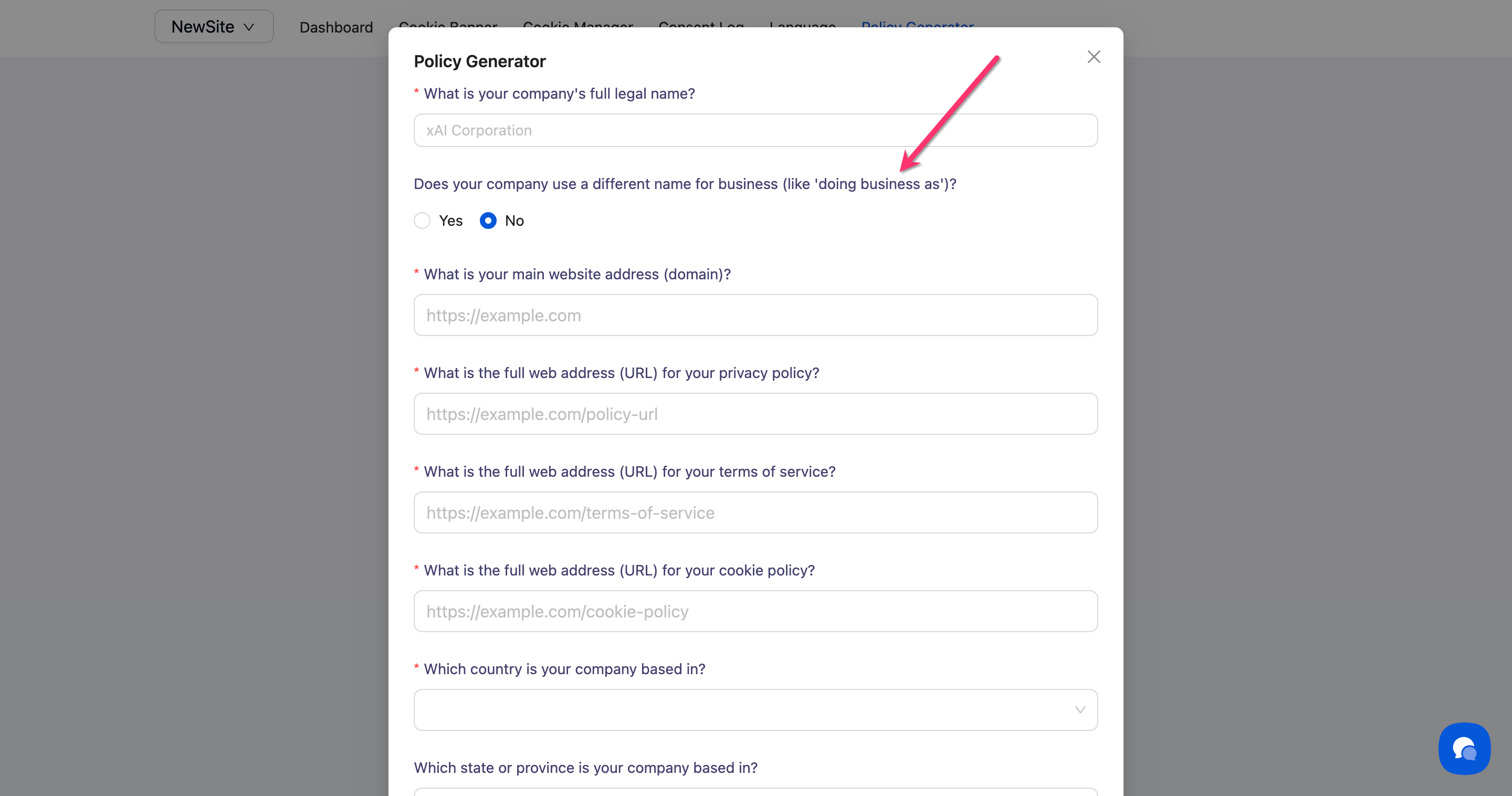Click the Yes label for DBA question
The height and width of the screenshot is (796, 1512).
coord(451,221)
